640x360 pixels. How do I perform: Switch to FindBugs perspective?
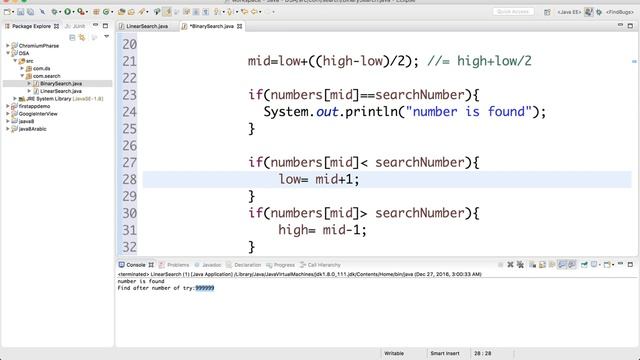point(620,12)
